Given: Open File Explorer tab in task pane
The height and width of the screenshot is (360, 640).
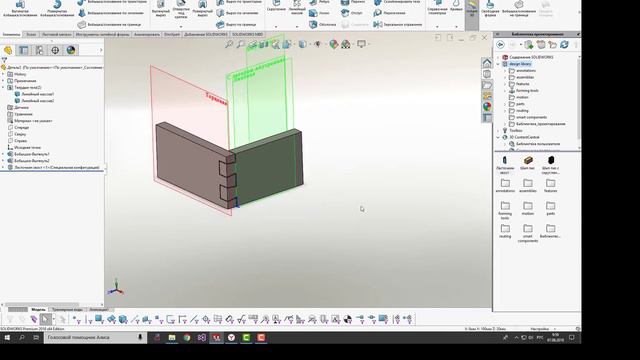Looking at the screenshot, I should point(487,85).
